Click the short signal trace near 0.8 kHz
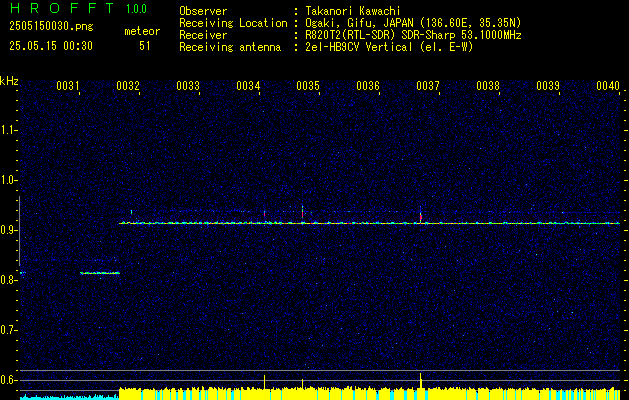The width and height of the screenshot is (629, 400). click(100, 273)
